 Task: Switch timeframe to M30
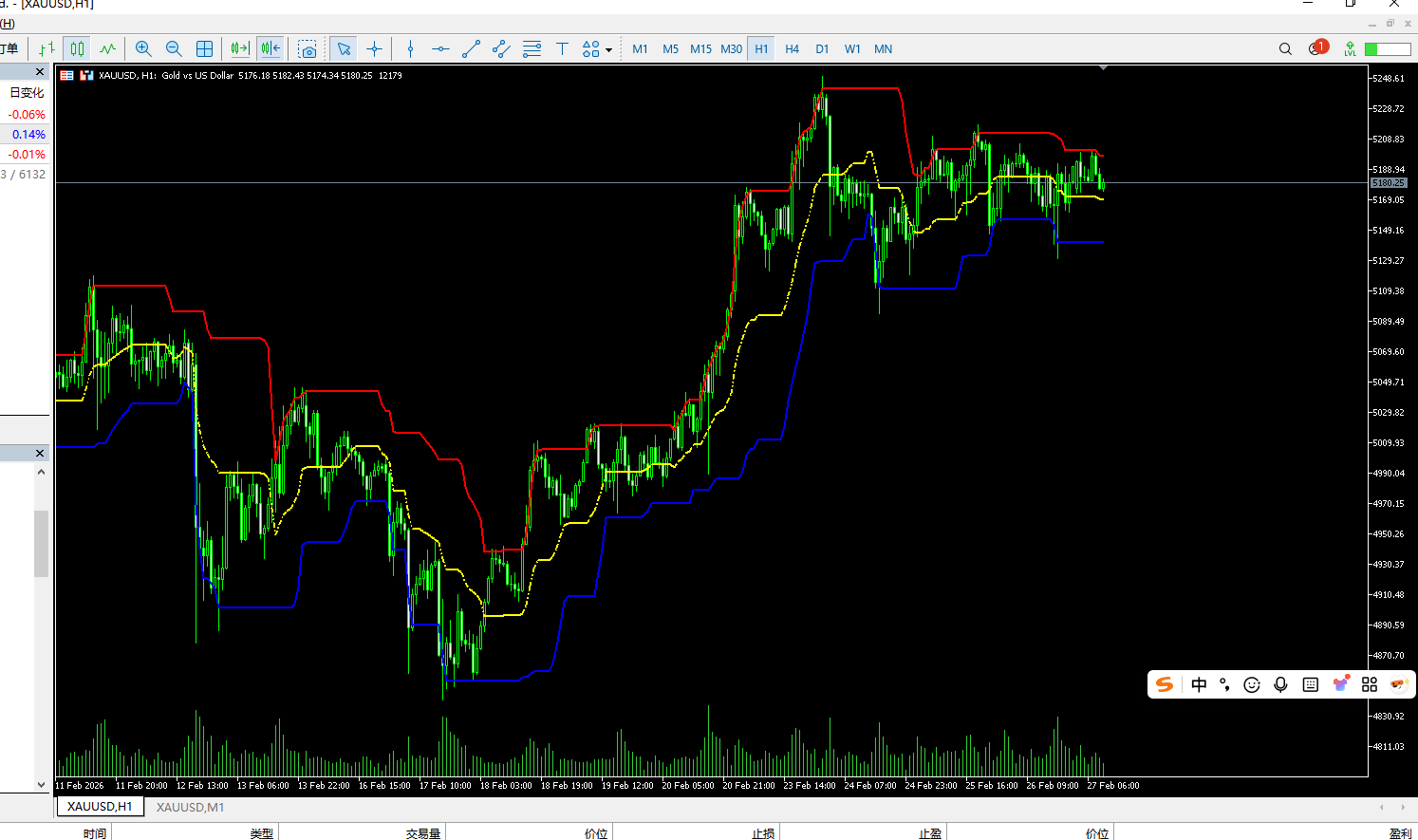732,48
